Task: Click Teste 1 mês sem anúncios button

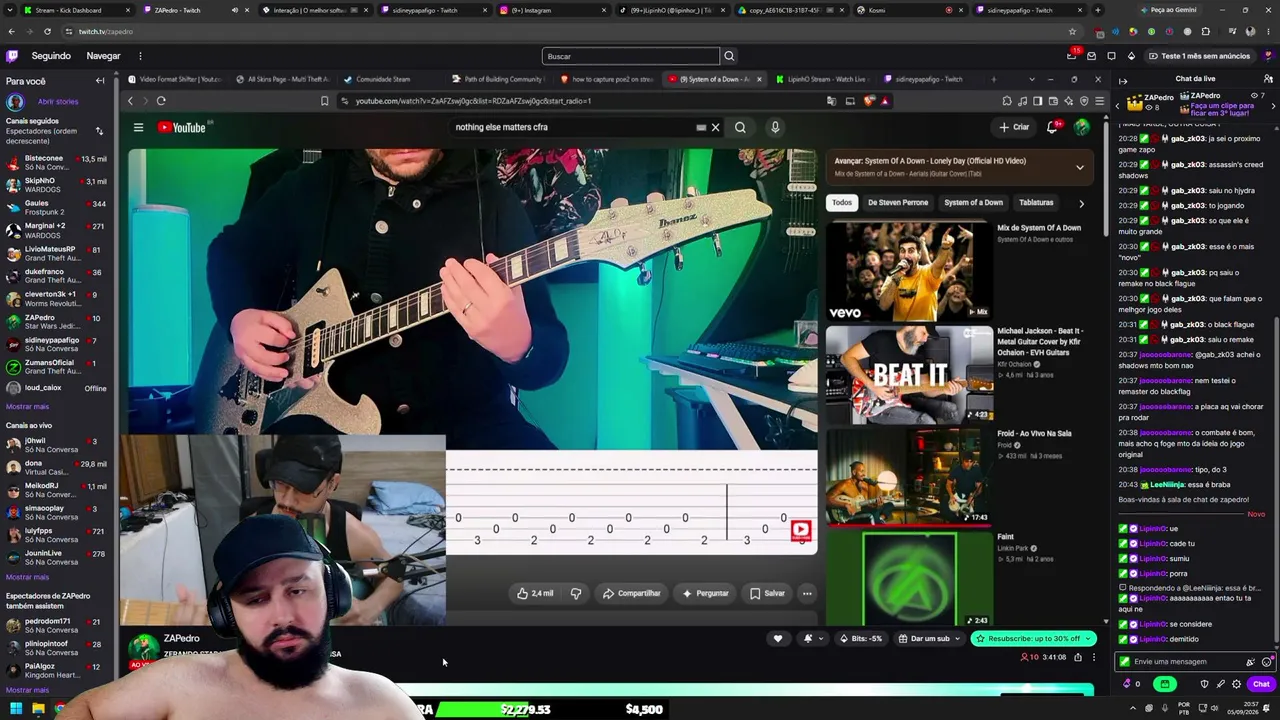Action: [x=1198, y=56]
